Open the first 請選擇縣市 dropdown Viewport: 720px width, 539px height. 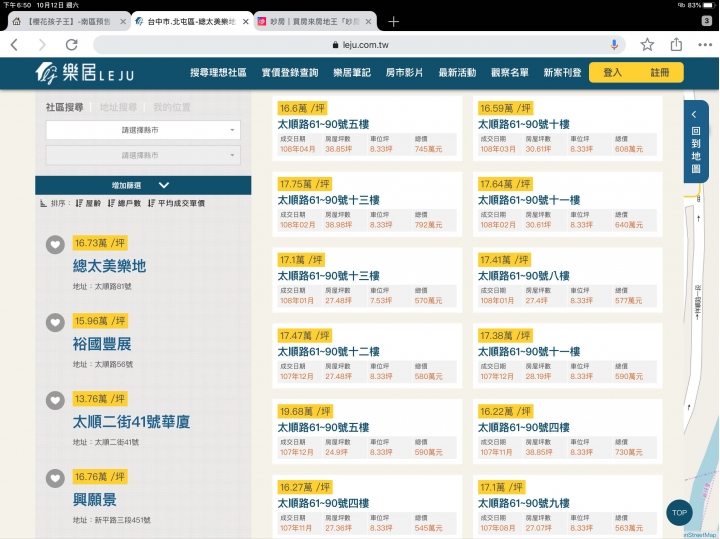(143, 130)
